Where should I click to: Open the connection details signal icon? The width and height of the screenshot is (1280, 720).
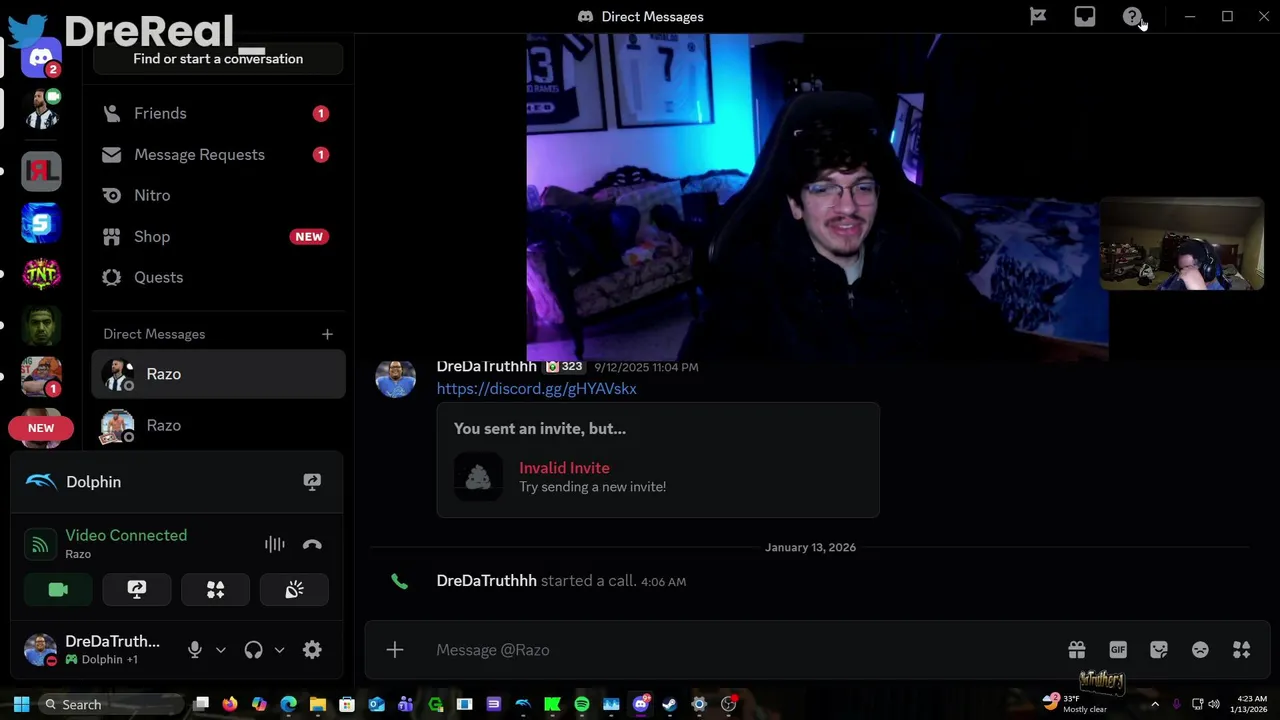pos(40,545)
